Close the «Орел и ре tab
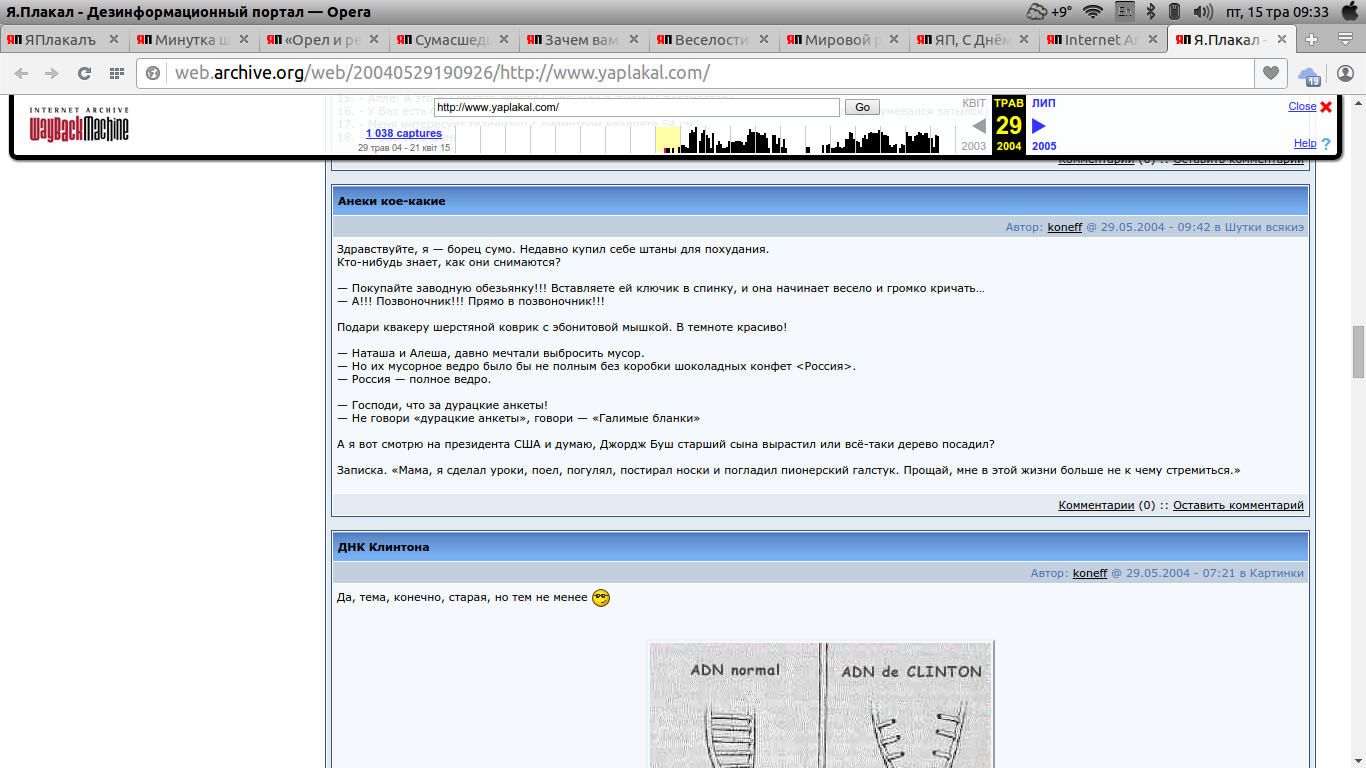Image resolution: width=1366 pixels, height=768 pixels. pyautogui.click(x=374, y=40)
